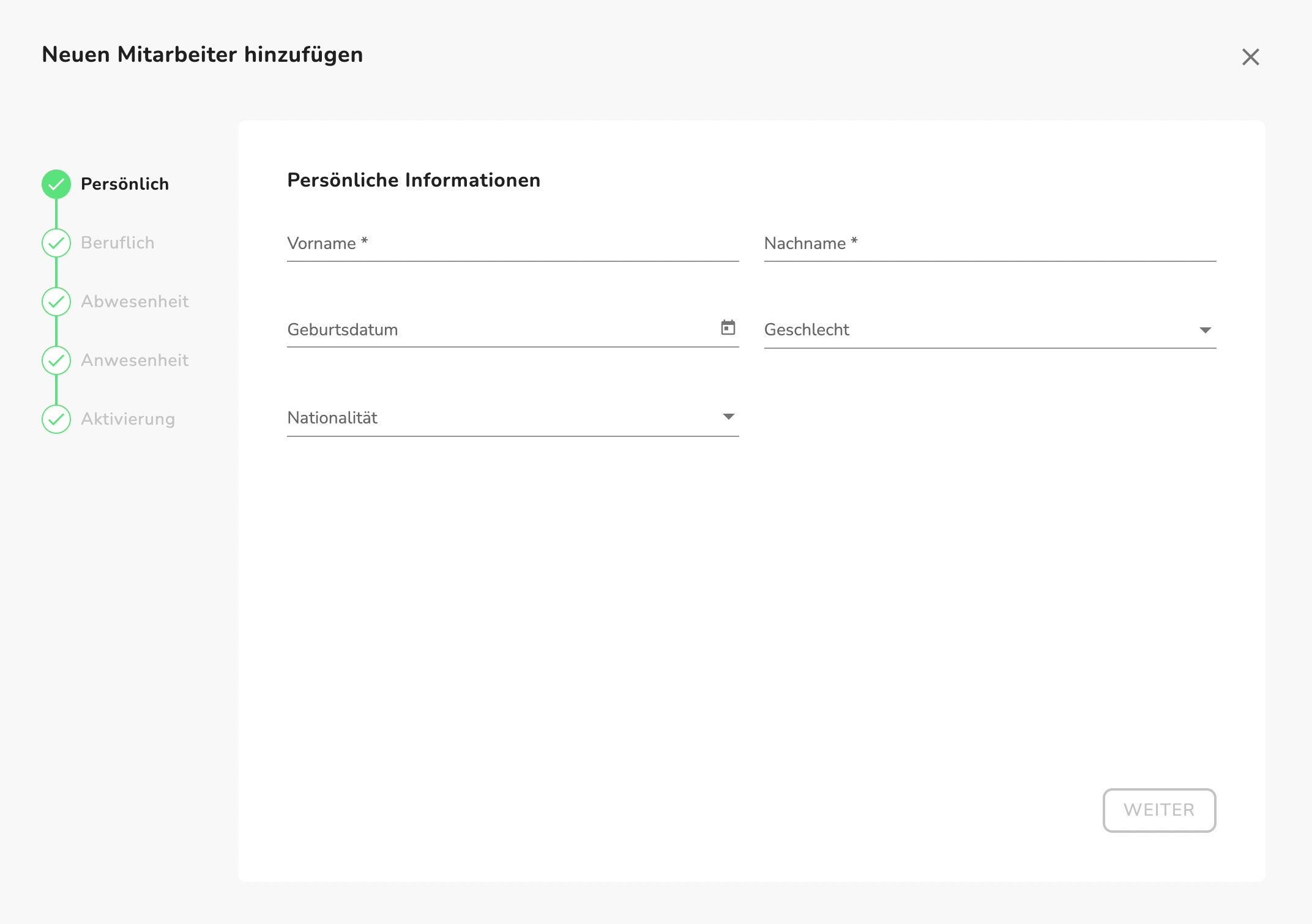Click the Beruflich step checkmark circle
The height and width of the screenshot is (924, 1312).
[56, 243]
